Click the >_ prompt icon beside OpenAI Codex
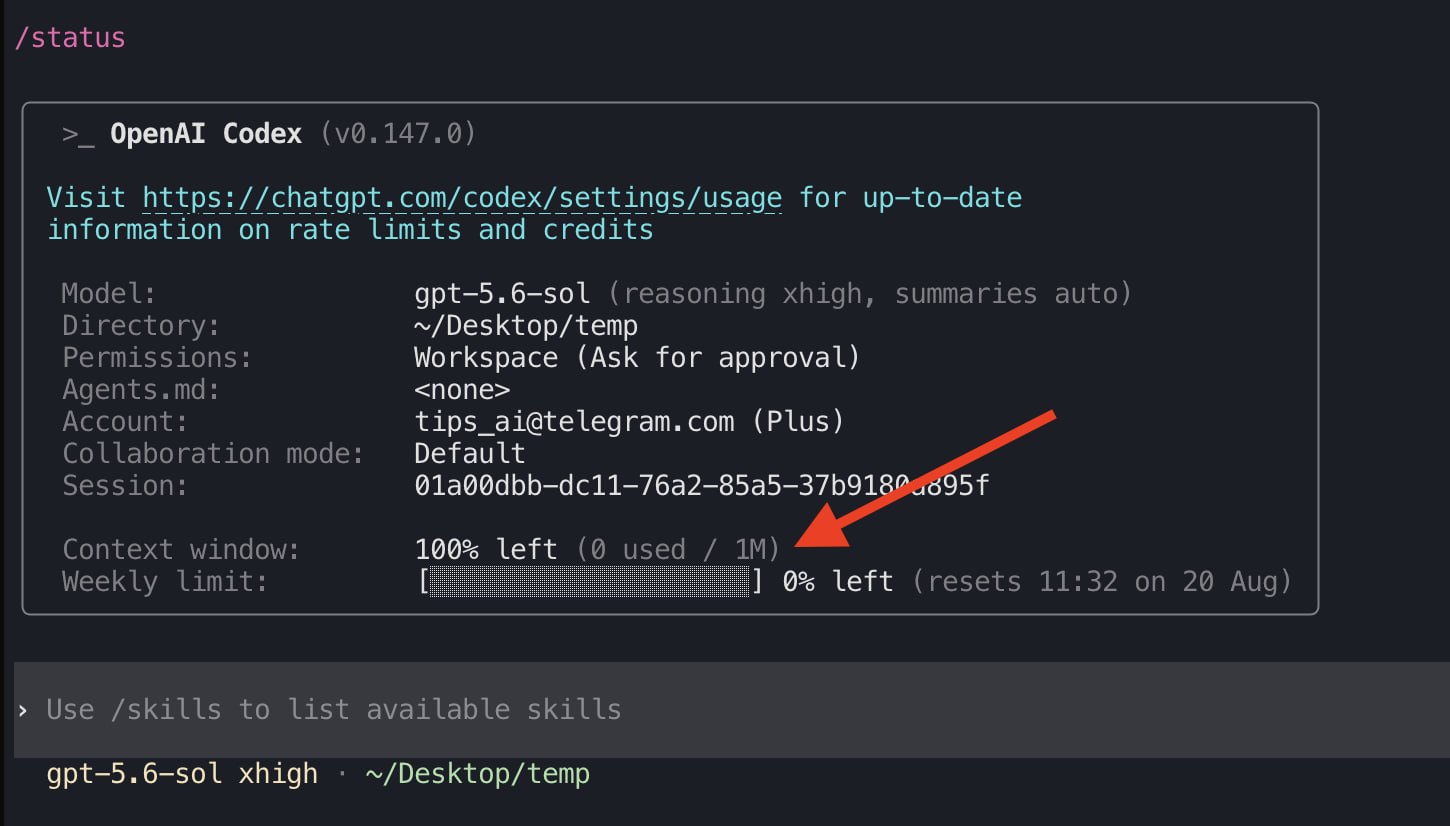 pyautogui.click(x=78, y=134)
